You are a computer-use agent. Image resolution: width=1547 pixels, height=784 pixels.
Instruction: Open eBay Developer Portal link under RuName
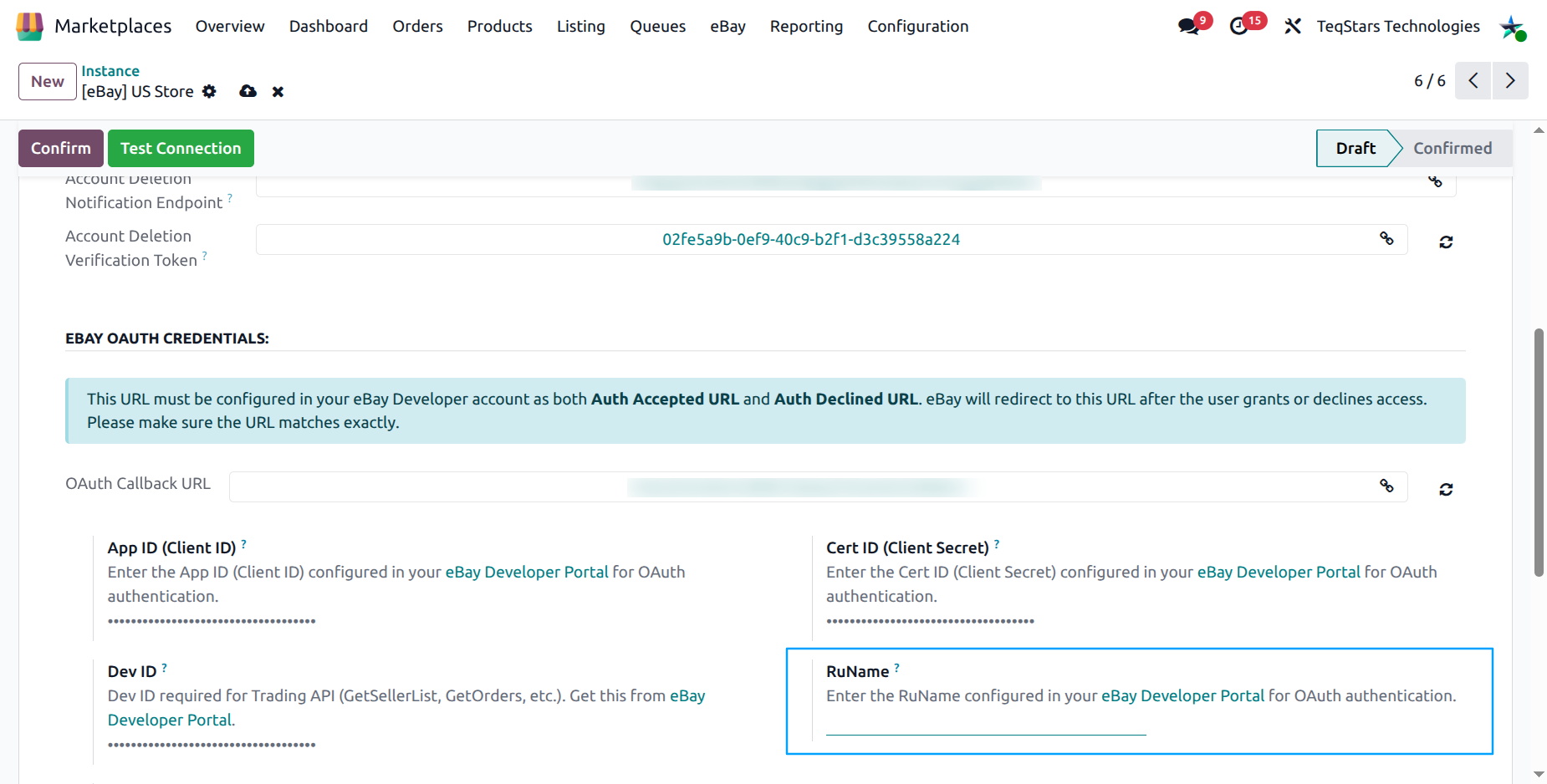tap(1182, 695)
